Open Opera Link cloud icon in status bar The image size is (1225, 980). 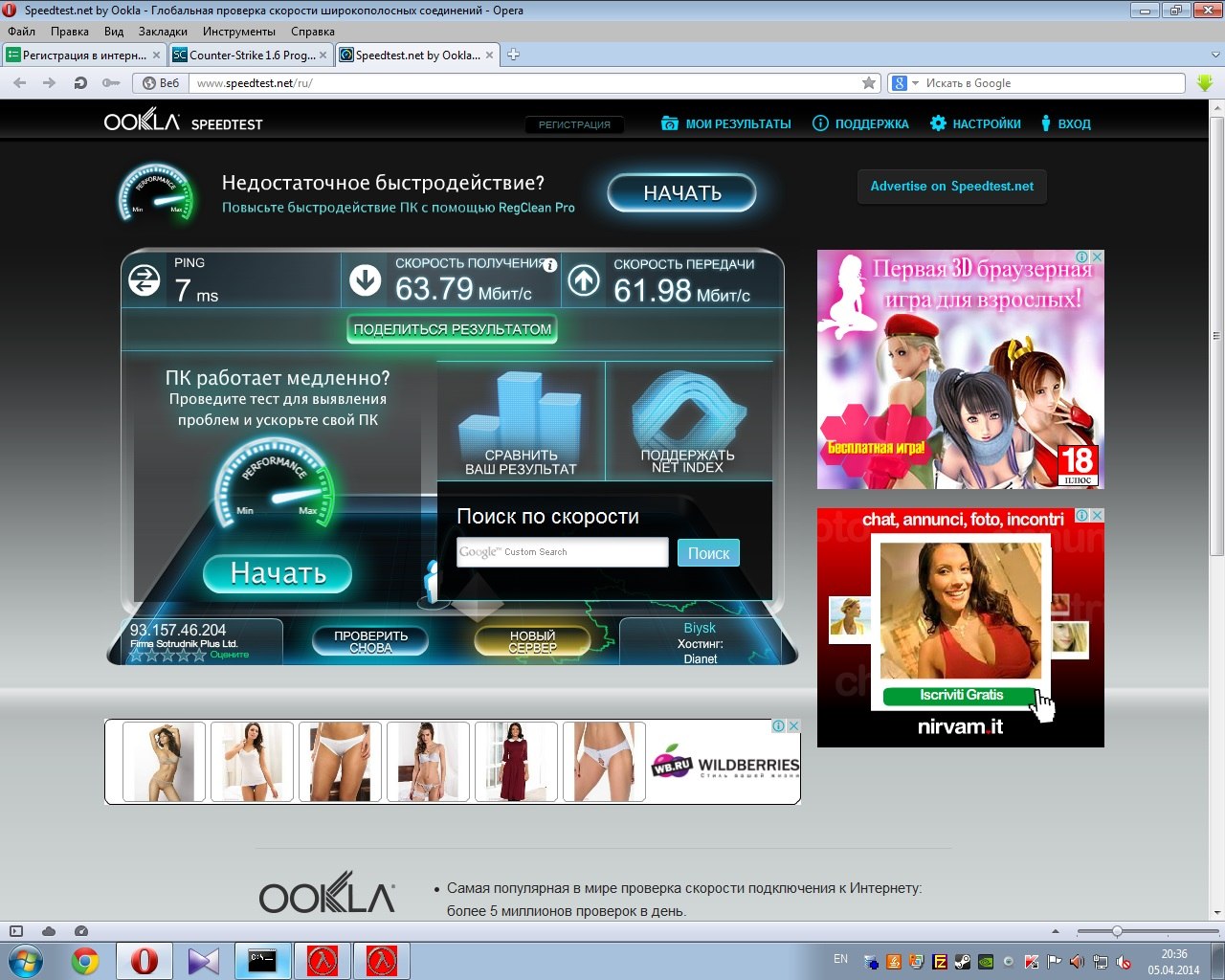(49, 931)
